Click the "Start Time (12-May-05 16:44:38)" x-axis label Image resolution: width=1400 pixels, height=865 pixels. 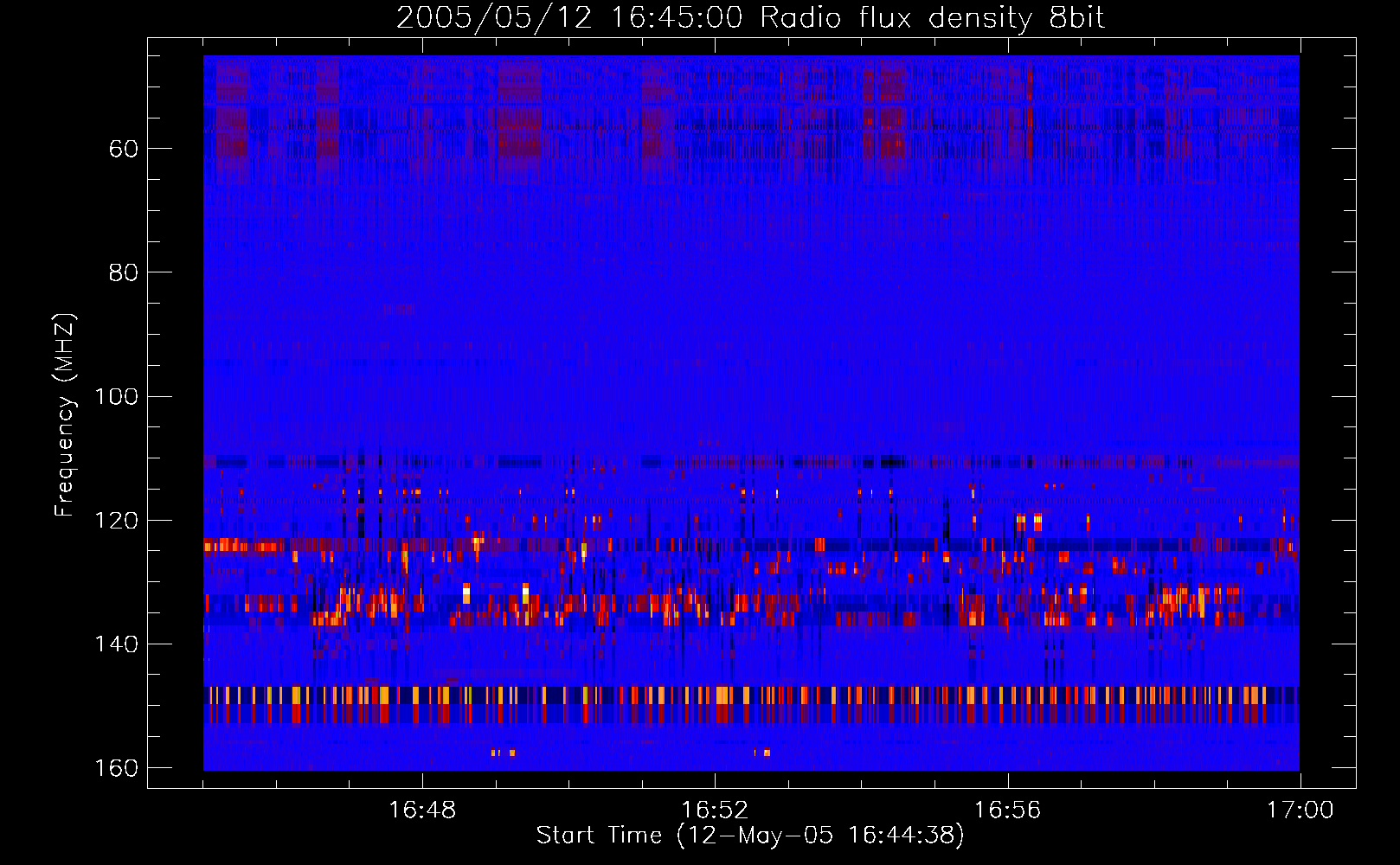pos(750,835)
